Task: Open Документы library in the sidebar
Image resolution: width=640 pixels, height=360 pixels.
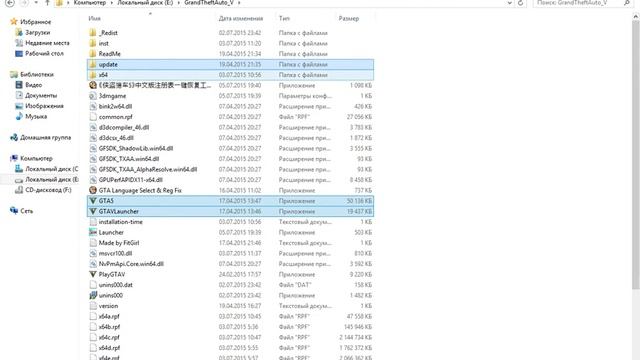Action: (x=36, y=96)
